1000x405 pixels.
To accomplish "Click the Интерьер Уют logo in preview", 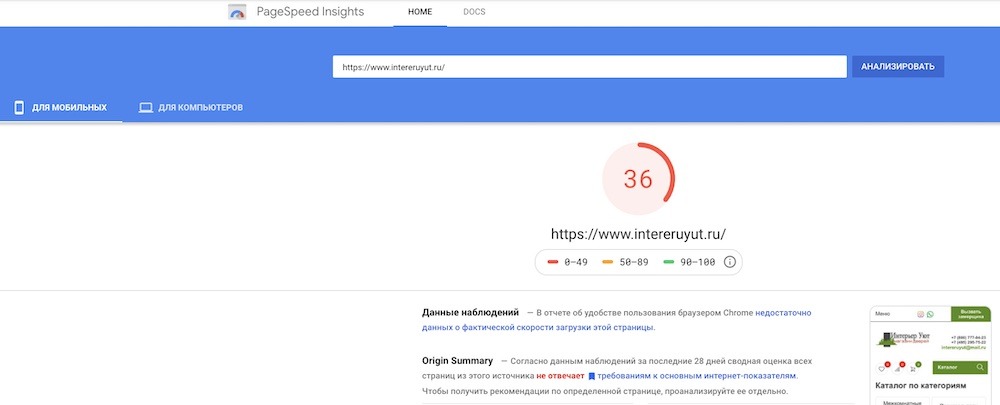I will point(904,338).
